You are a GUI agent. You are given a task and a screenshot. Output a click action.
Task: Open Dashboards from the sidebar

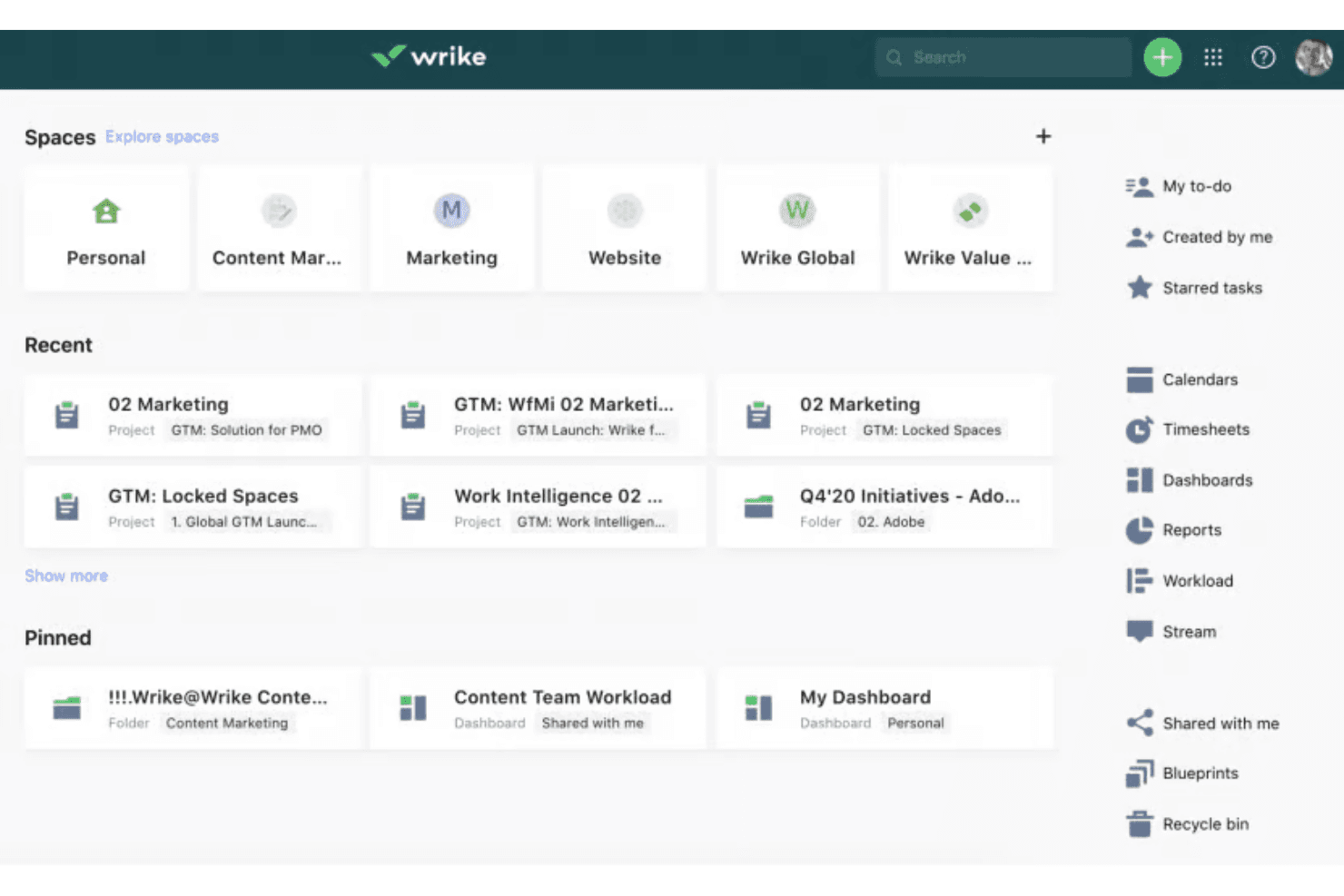pyautogui.click(x=1189, y=480)
